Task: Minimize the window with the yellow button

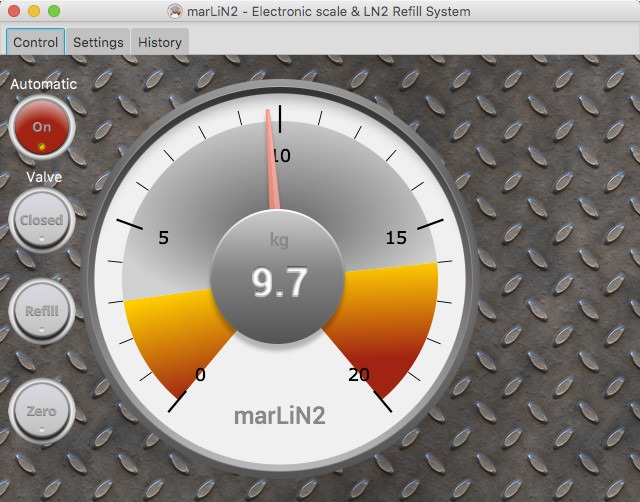Action: (x=34, y=12)
